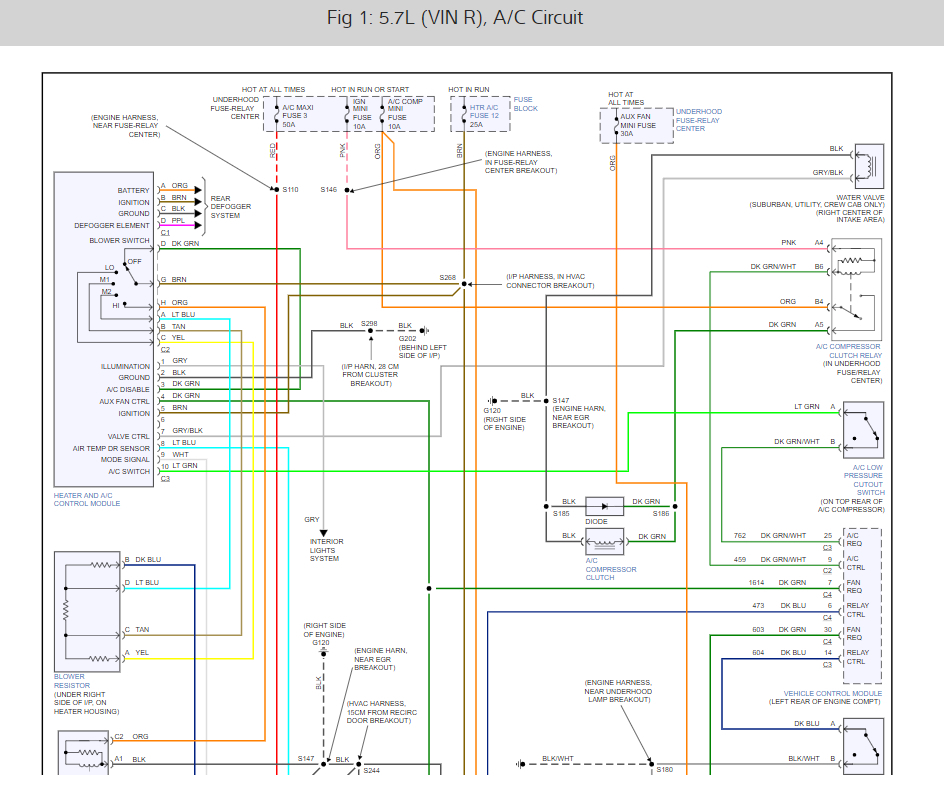Open the BLOWER RESISTOR link
Screen dimensions: 944x806
click(72, 681)
